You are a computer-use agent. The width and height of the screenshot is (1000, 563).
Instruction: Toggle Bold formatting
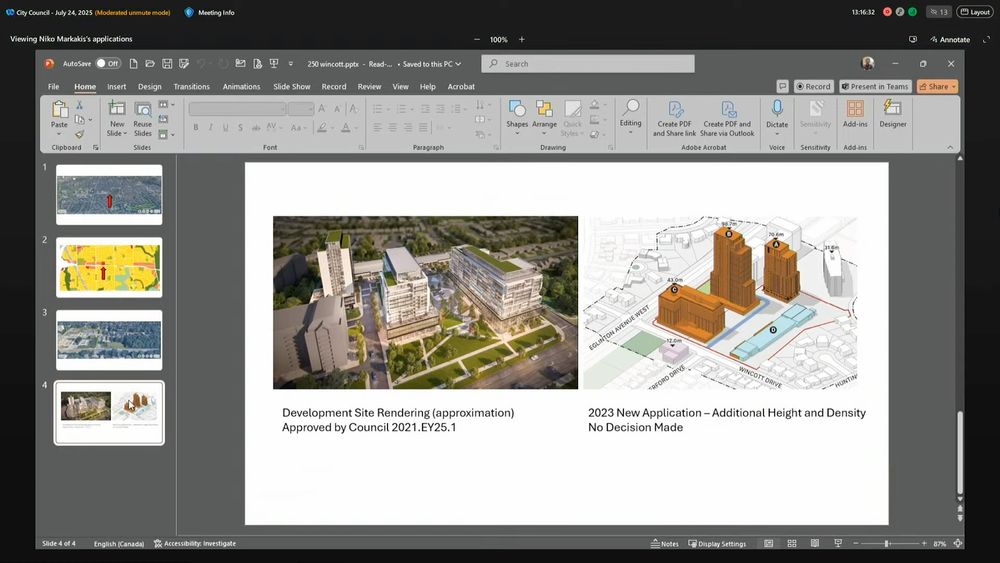pyautogui.click(x=196, y=128)
